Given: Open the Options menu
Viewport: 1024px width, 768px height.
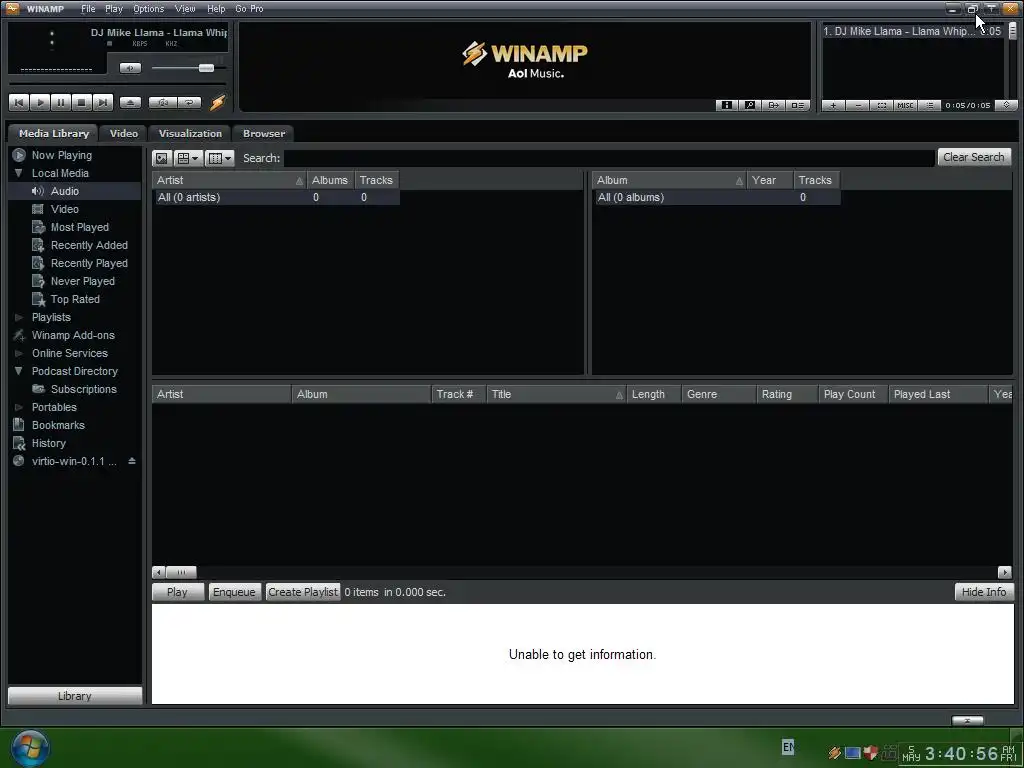Looking at the screenshot, I should 148,8.
